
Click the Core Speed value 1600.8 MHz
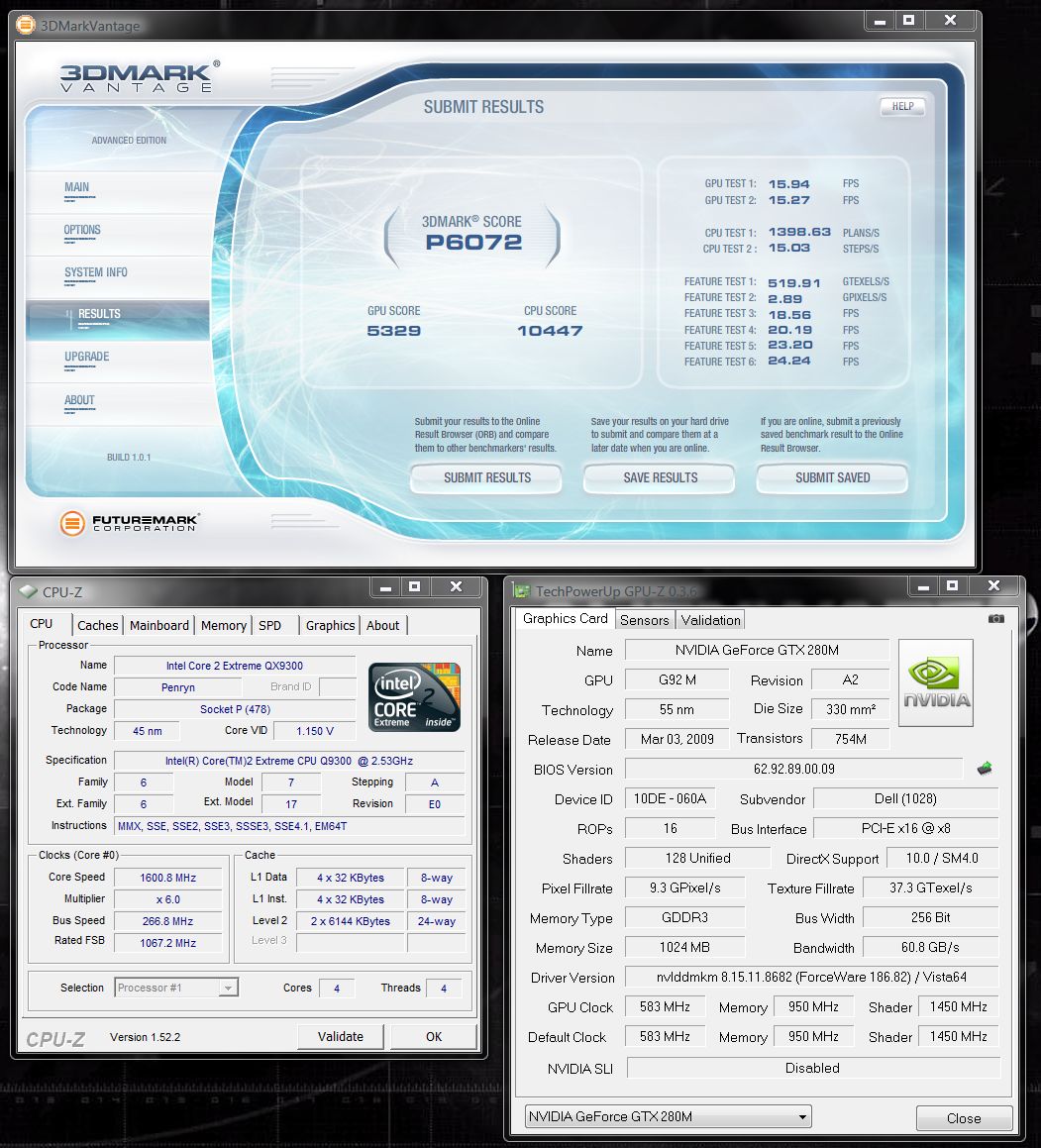[x=167, y=878]
